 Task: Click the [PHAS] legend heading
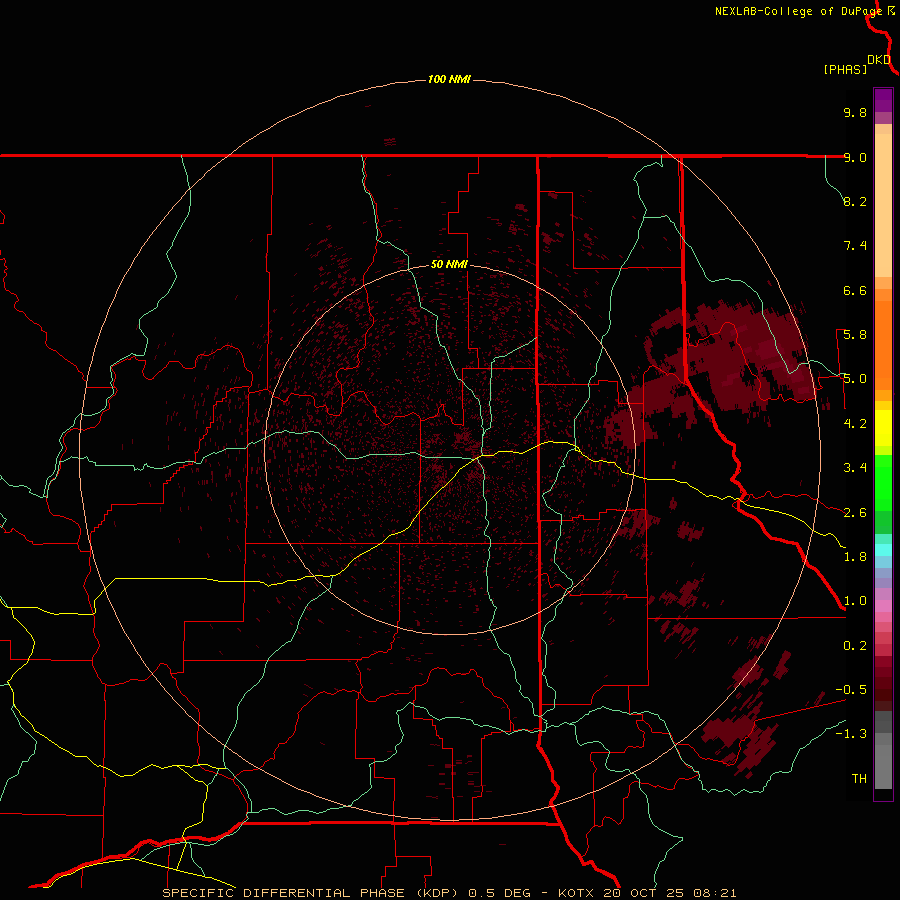pyautogui.click(x=845, y=69)
